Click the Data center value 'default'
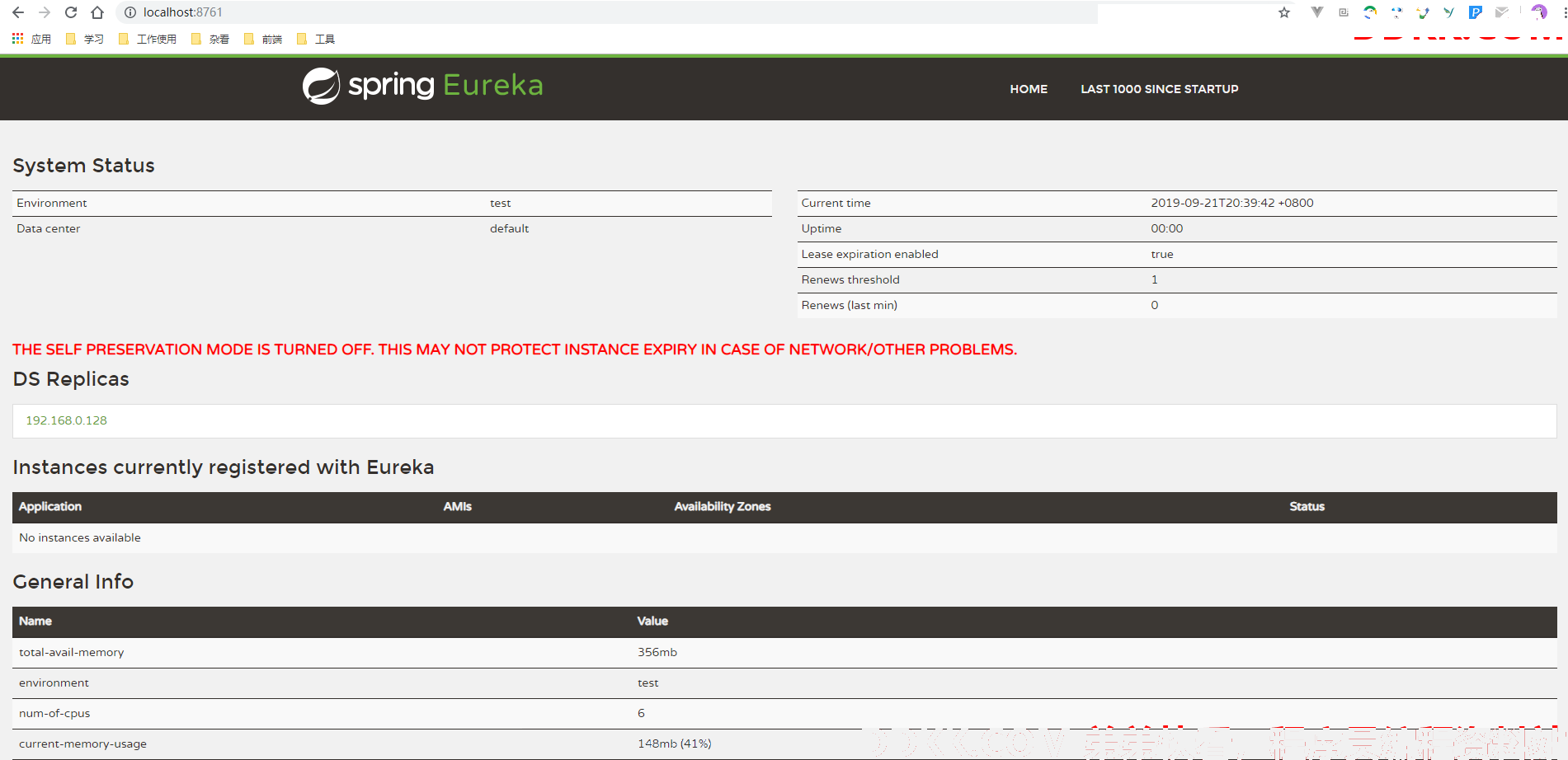 (510, 228)
